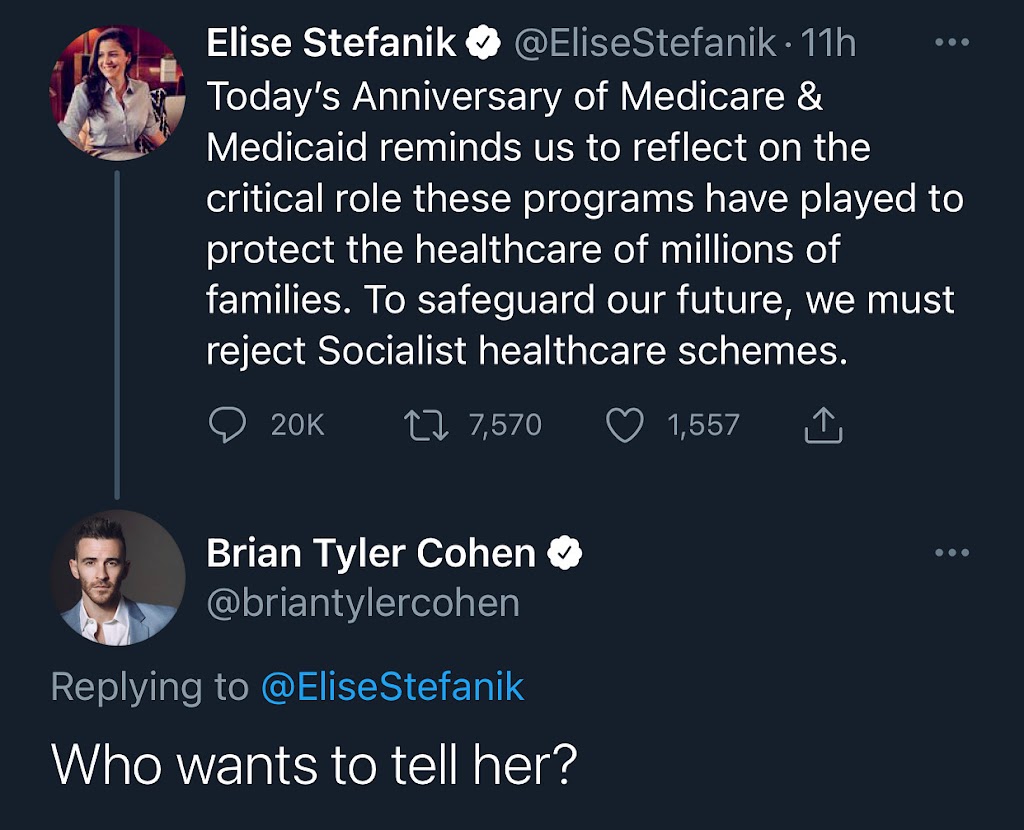Open the more options menu on Brian Tyler Cohen's reply
The image size is (1024, 830).
(951, 552)
